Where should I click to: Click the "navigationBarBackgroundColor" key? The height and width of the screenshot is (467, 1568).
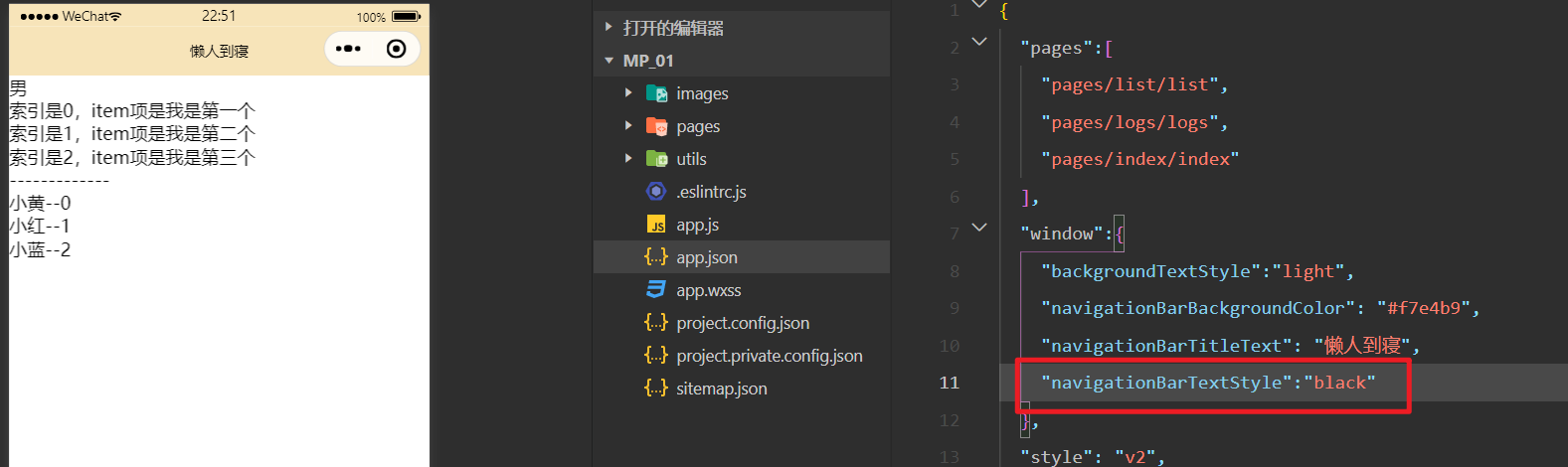point(1198,308)
